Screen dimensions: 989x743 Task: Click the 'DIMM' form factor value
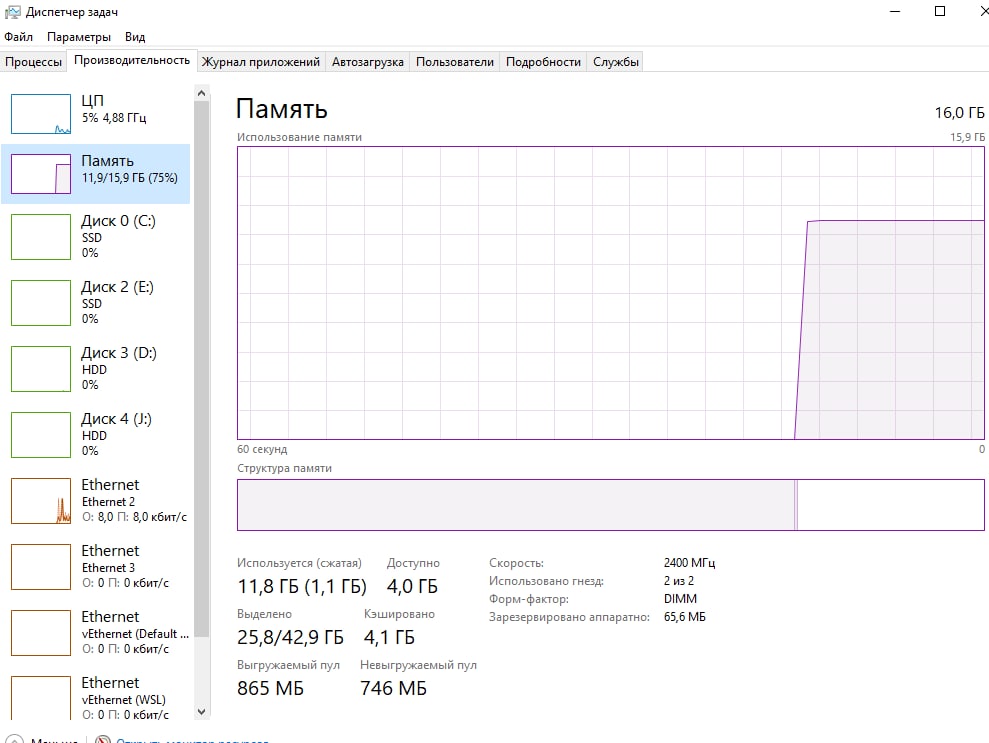pos(680,599)
